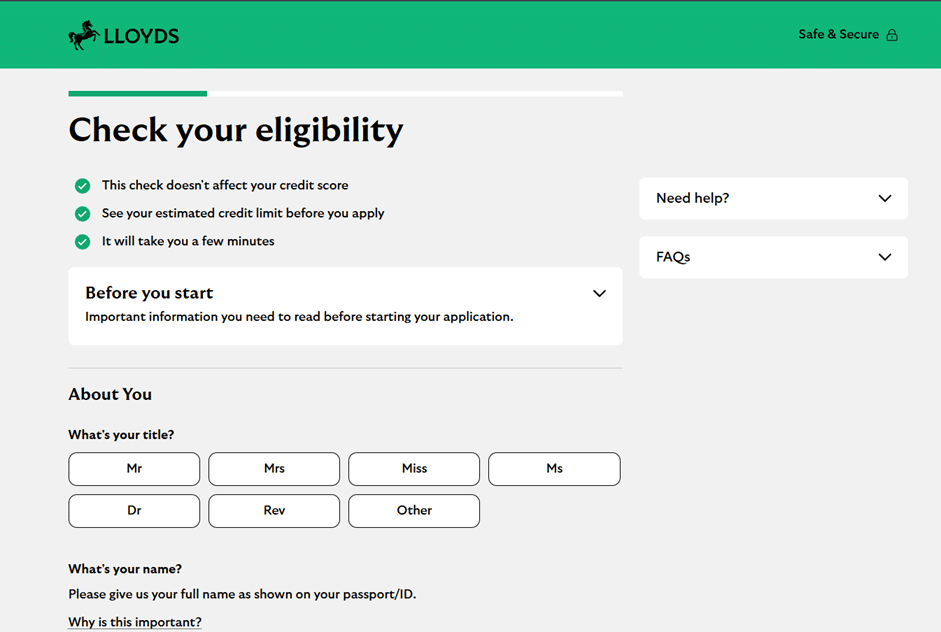Select the Mrs title option
This screenshot has width=941, height=632.
274,469
